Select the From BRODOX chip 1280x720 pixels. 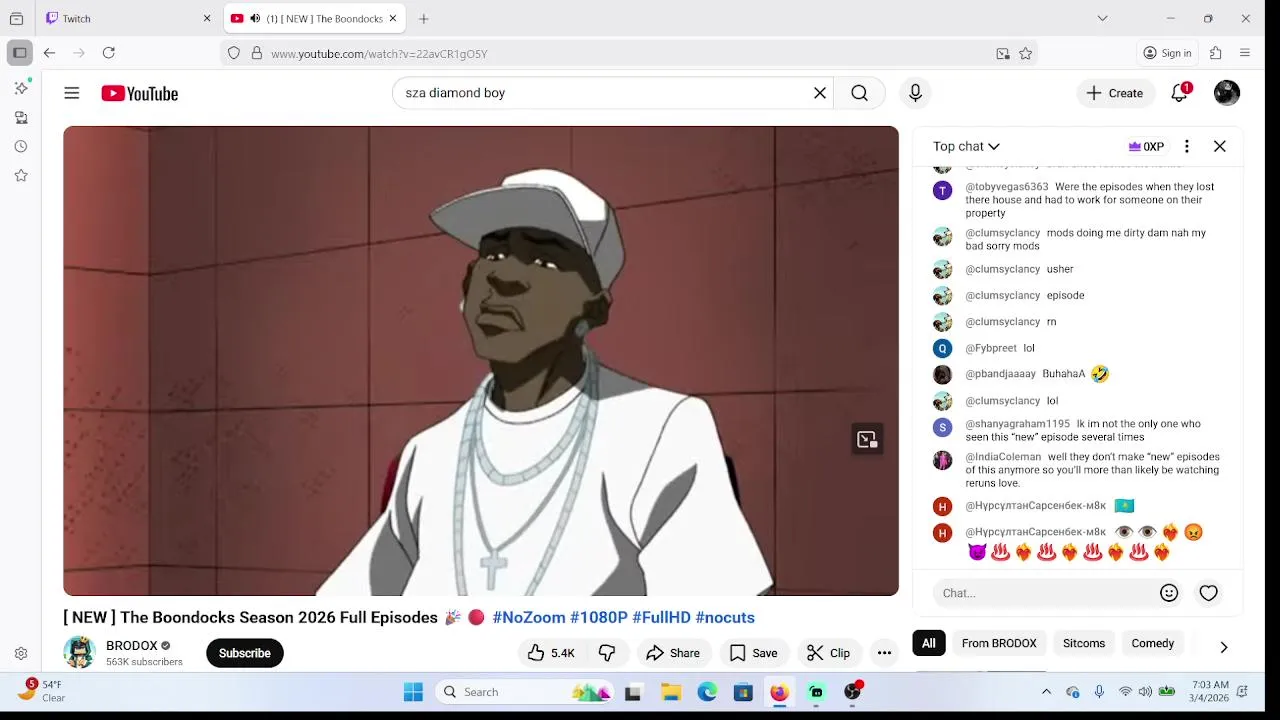click(x=999, y=643)
